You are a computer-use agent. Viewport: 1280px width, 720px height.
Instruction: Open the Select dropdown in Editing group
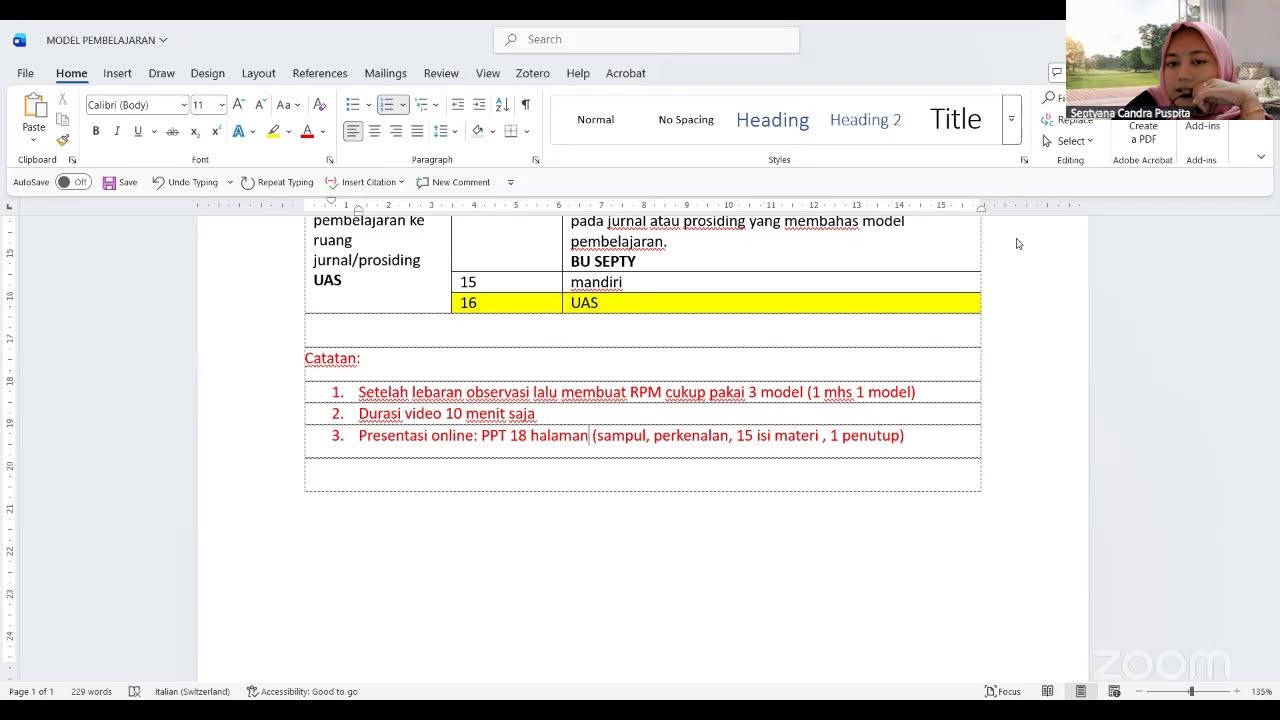click(x=1069, y=141)
